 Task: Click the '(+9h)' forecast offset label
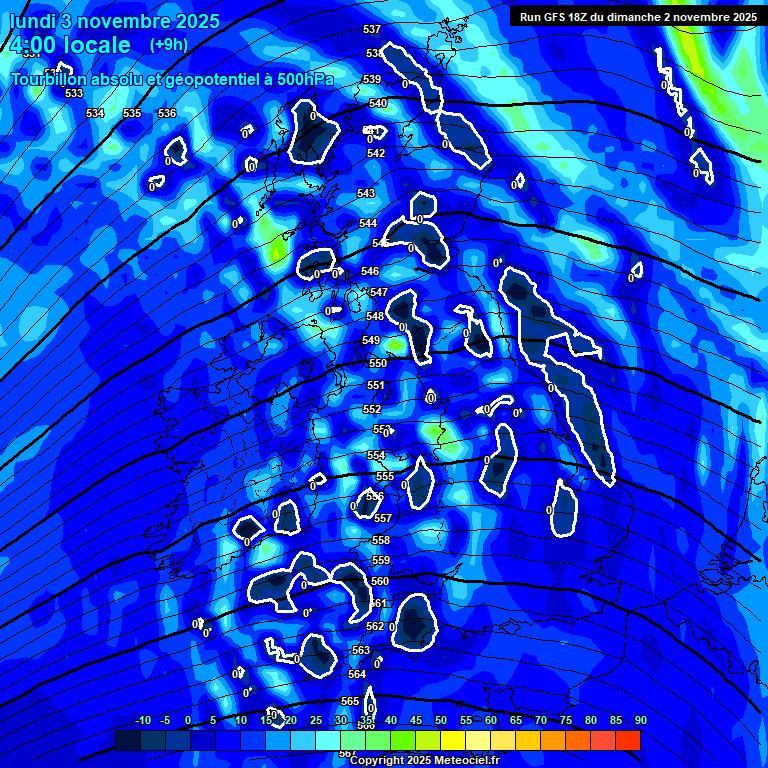168,45
